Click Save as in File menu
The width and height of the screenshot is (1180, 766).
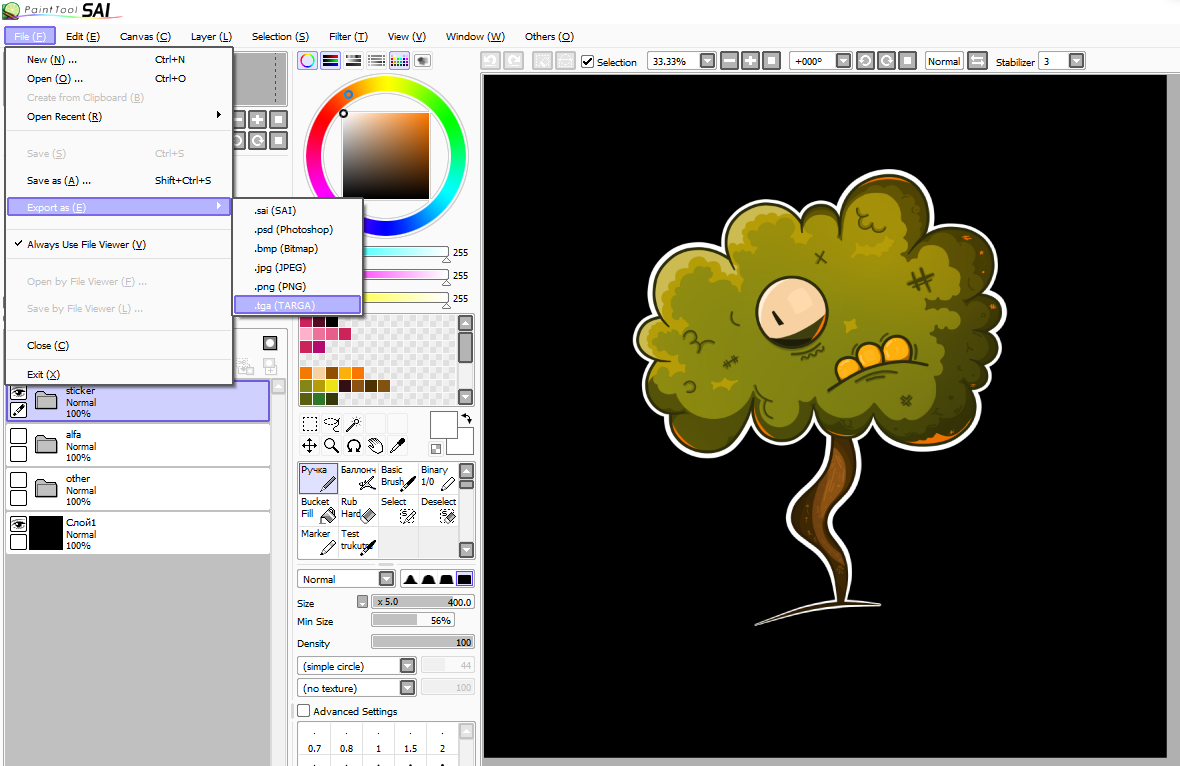click(x=59, y=181)
